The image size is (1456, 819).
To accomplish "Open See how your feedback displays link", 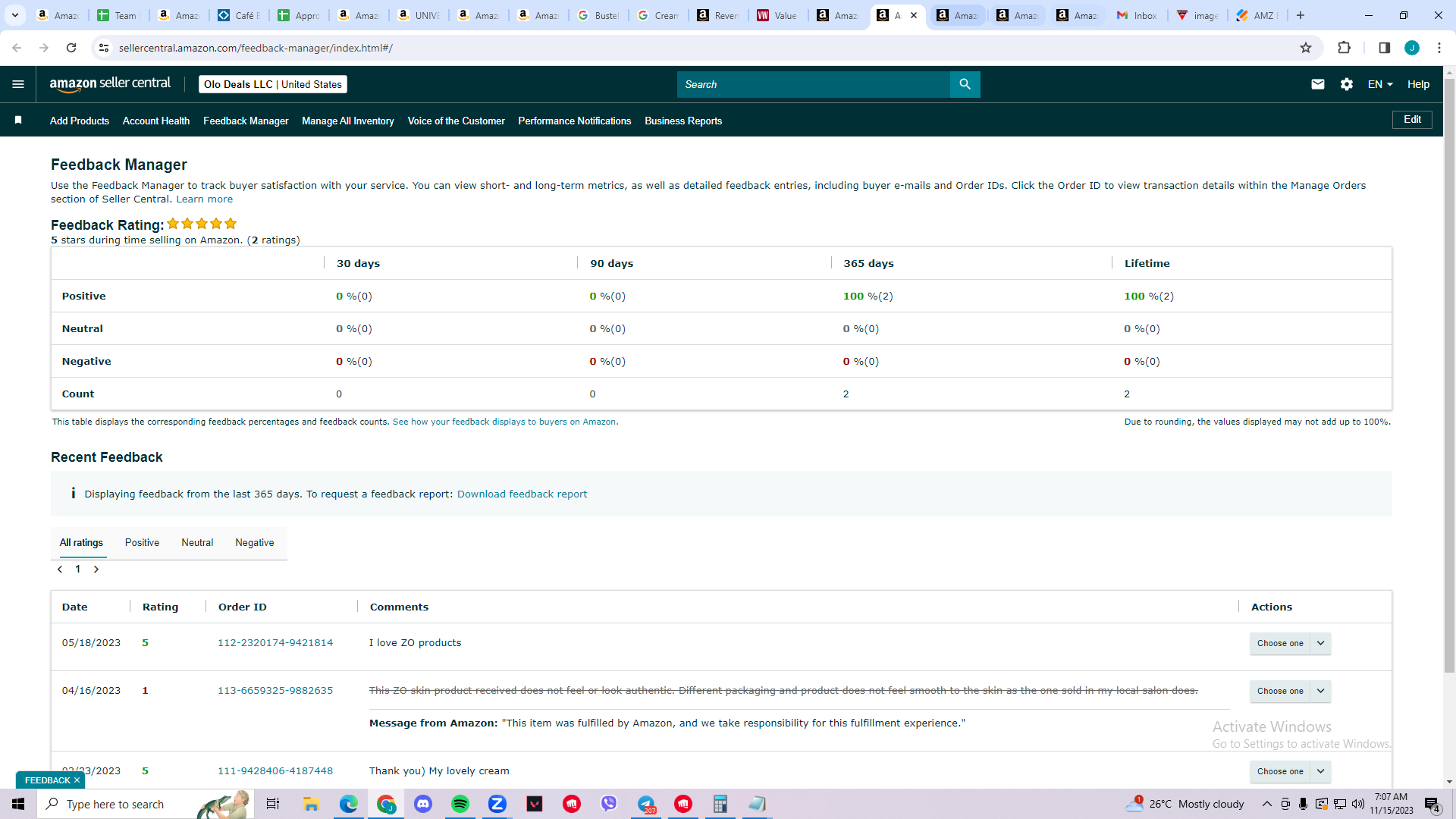I will (505, 422).
